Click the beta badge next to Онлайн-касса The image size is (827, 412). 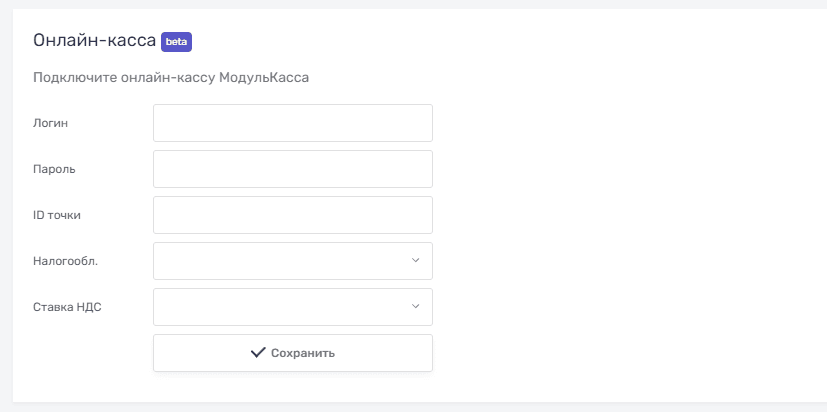(176, 42)
